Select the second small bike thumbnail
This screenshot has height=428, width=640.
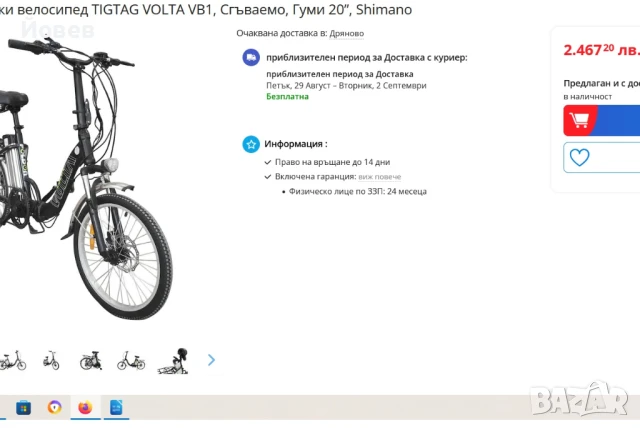coord(51,360)
